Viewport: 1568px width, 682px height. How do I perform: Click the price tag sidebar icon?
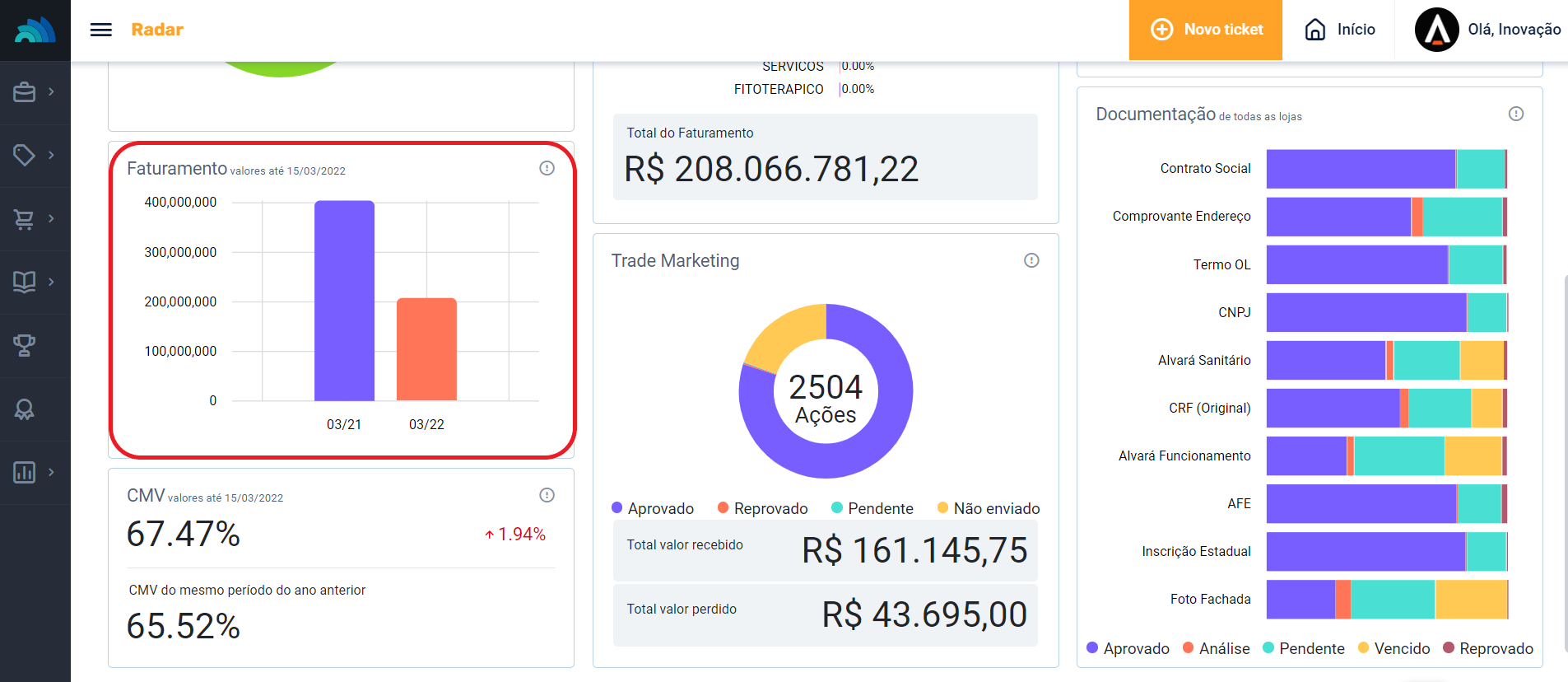click(25, 155)
